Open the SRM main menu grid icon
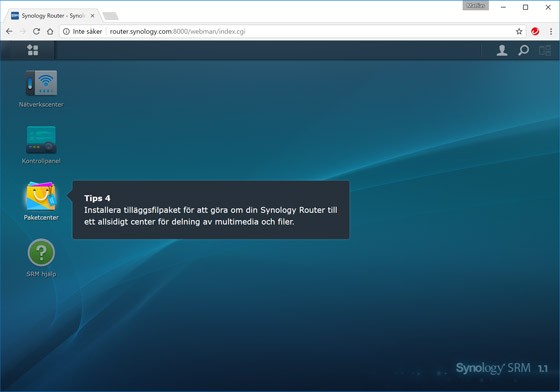The image size is (560, 392). pos(32,50)
